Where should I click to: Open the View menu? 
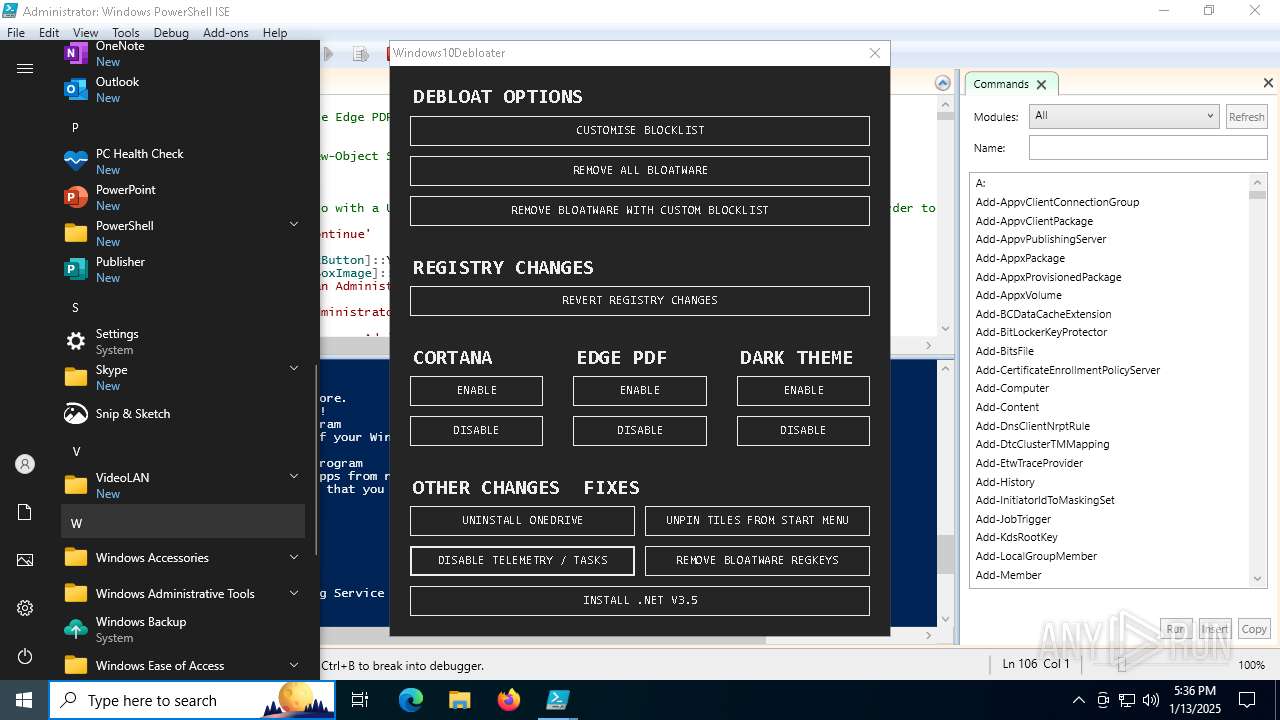click(x=86, y=33)
